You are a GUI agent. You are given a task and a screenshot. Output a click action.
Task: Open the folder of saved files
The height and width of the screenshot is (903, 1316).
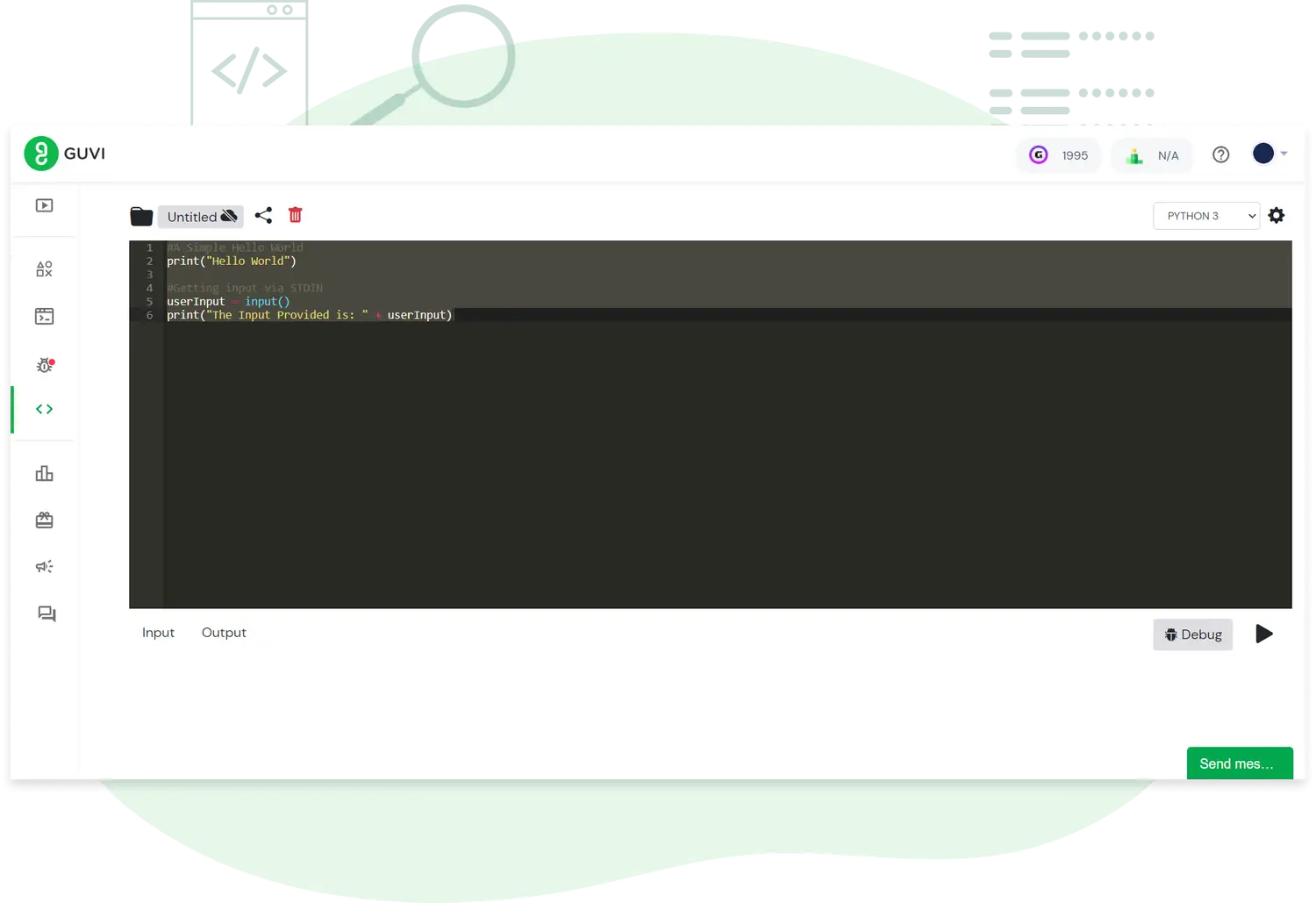click(x=141, y=216)
